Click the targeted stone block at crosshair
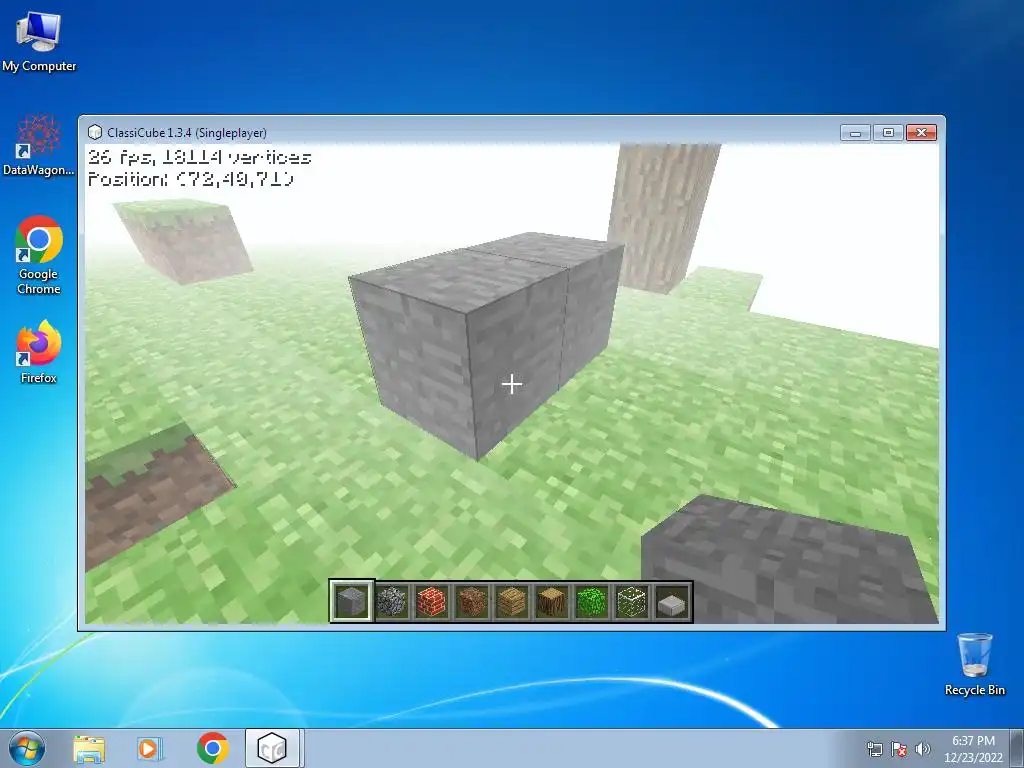Viewport: 1024px width, 768px height. (512, 384)
